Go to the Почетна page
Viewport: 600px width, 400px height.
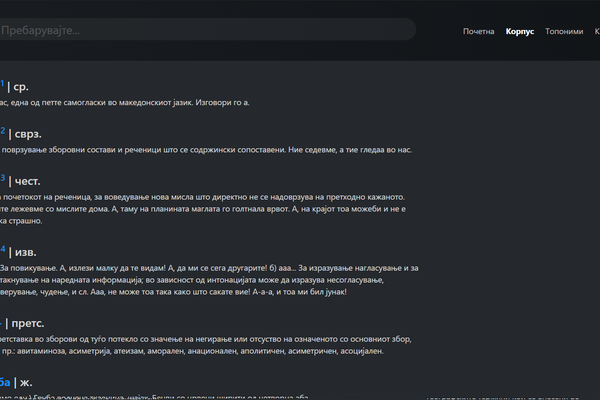click(x=478, y=31)
